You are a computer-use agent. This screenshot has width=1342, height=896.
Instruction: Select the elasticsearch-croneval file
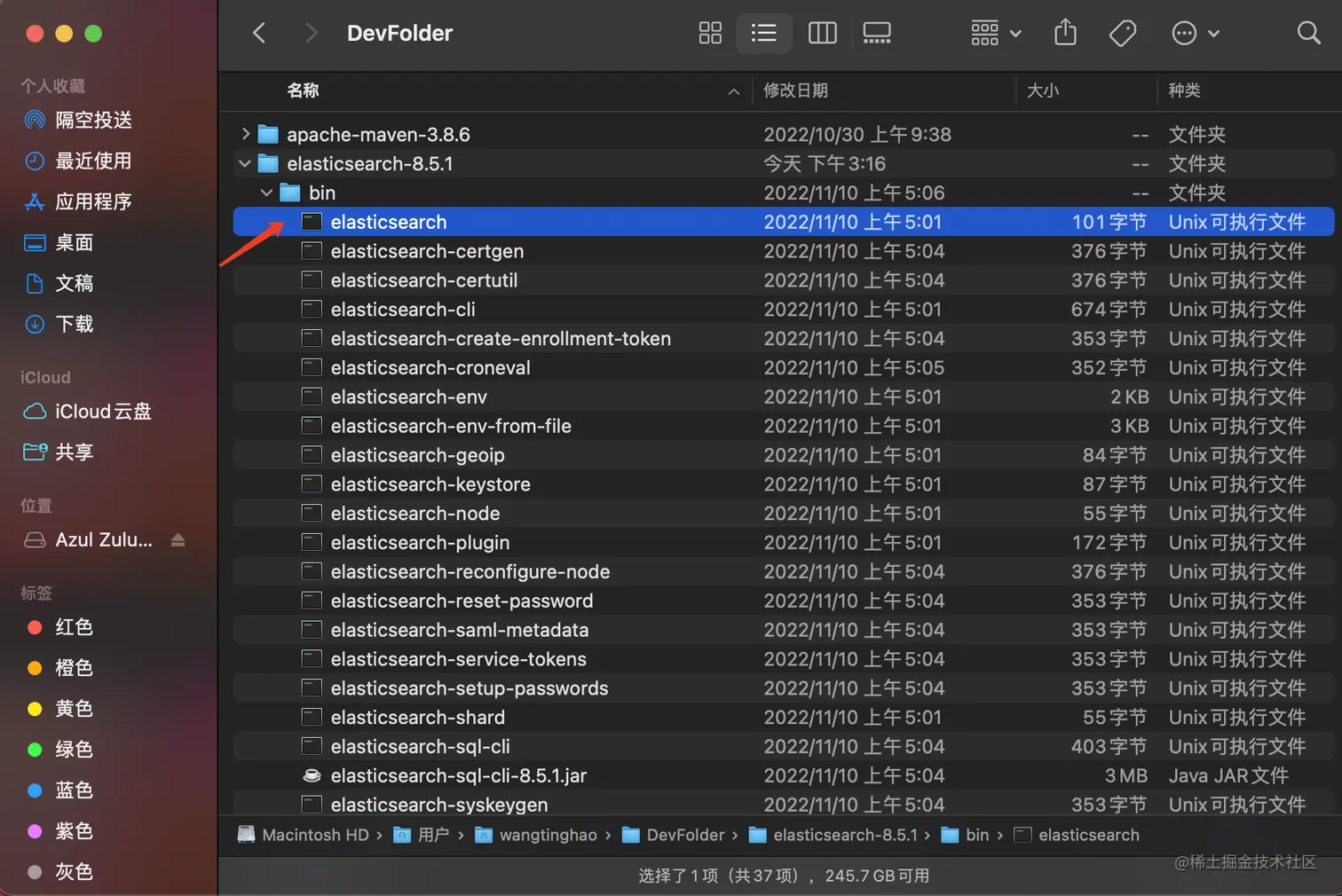coord(784,367)
